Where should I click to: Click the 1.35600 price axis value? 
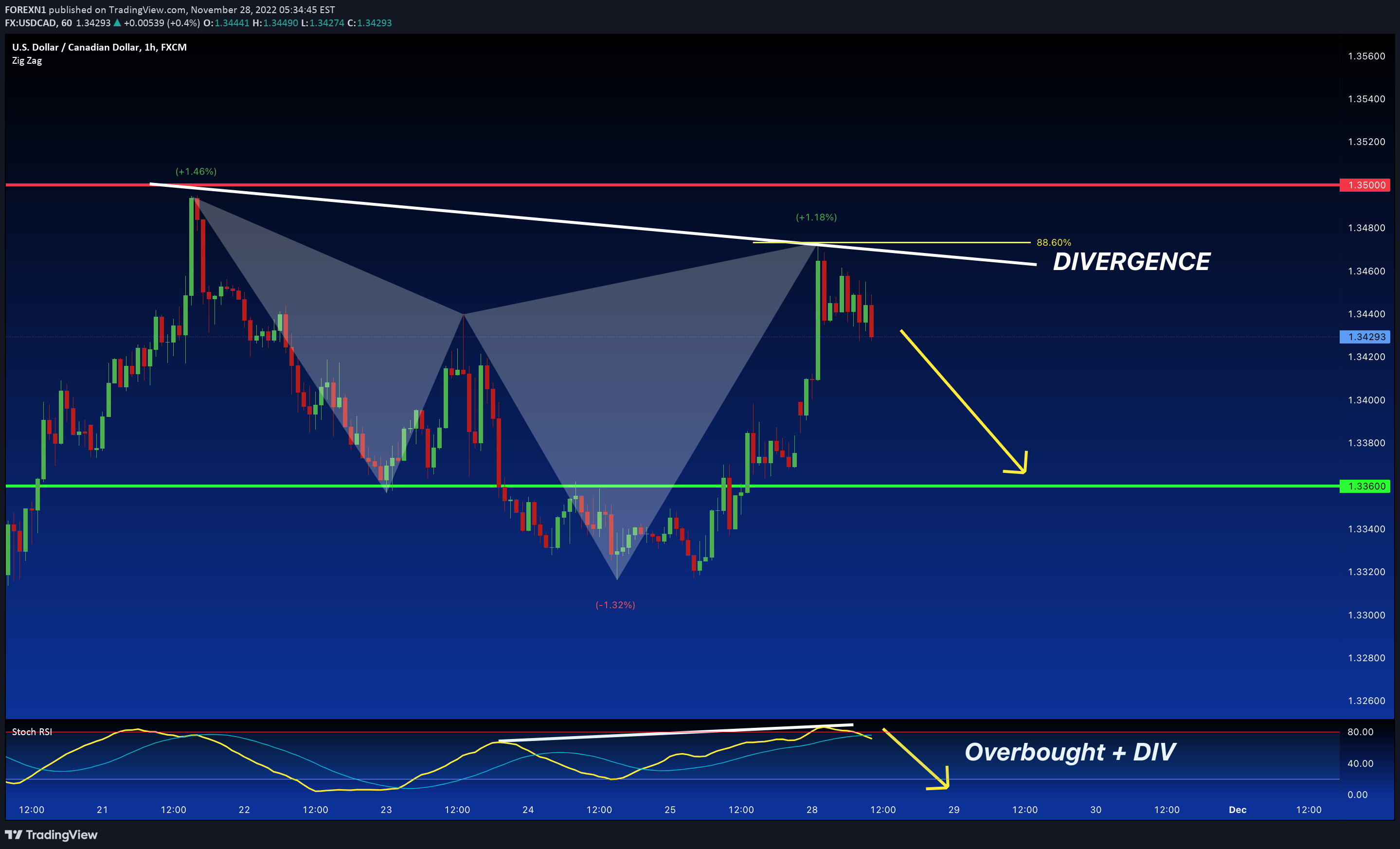pos(1366,55)
